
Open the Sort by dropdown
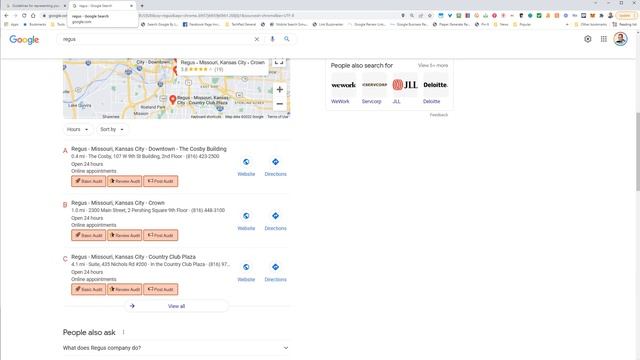[112, 129]
